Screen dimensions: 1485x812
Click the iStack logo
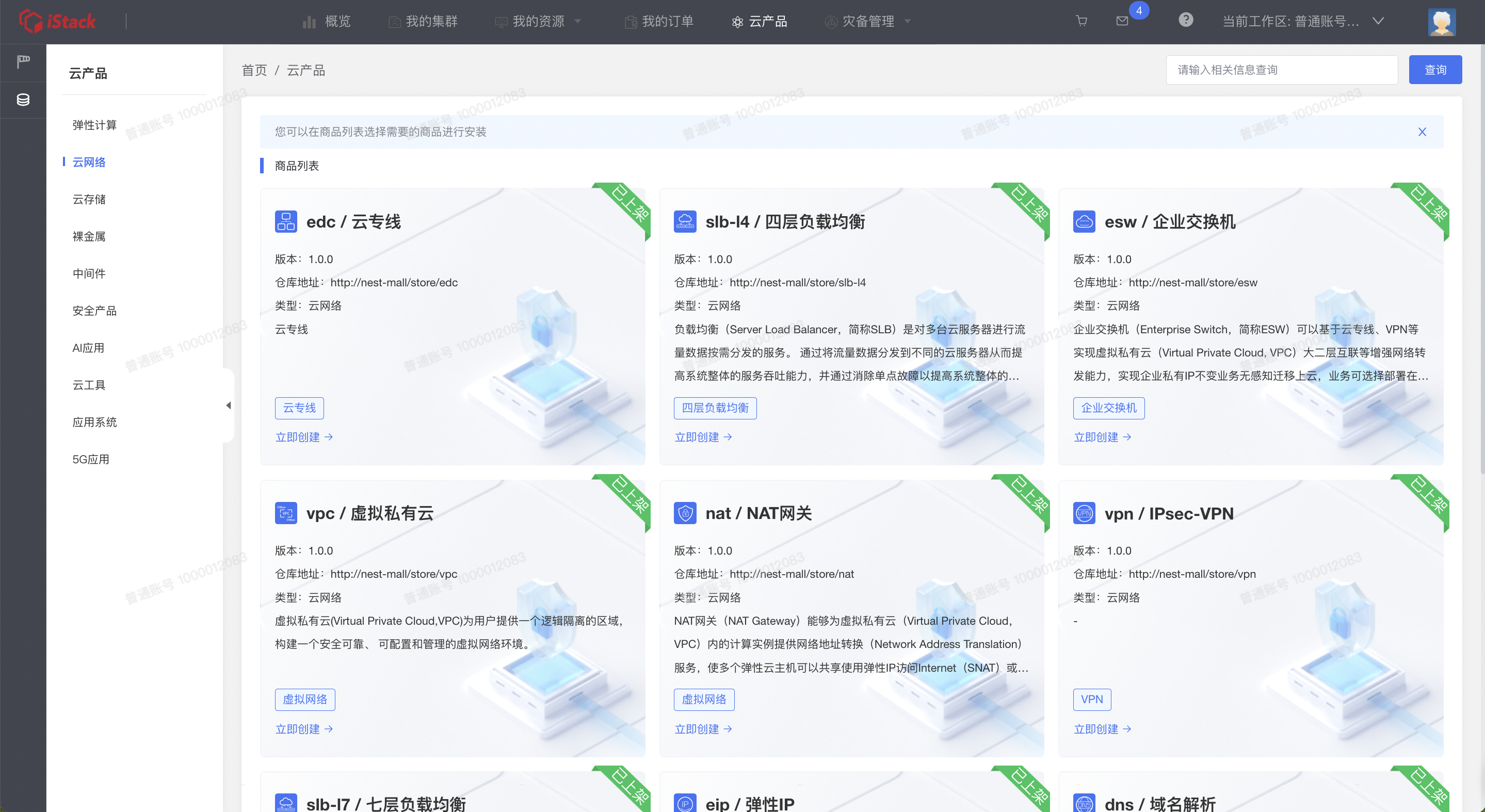[x=58, y=21]
